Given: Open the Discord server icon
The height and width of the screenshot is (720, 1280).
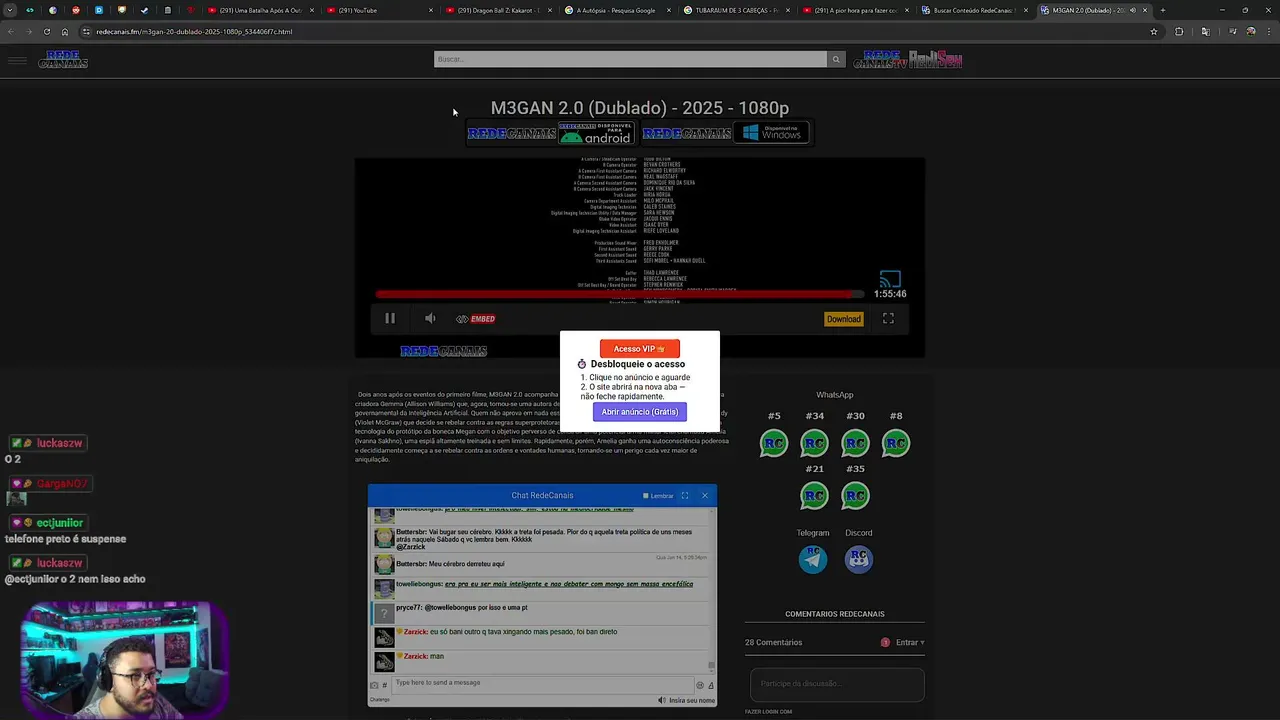Looking at the screenshot, I should coord(858,559).
